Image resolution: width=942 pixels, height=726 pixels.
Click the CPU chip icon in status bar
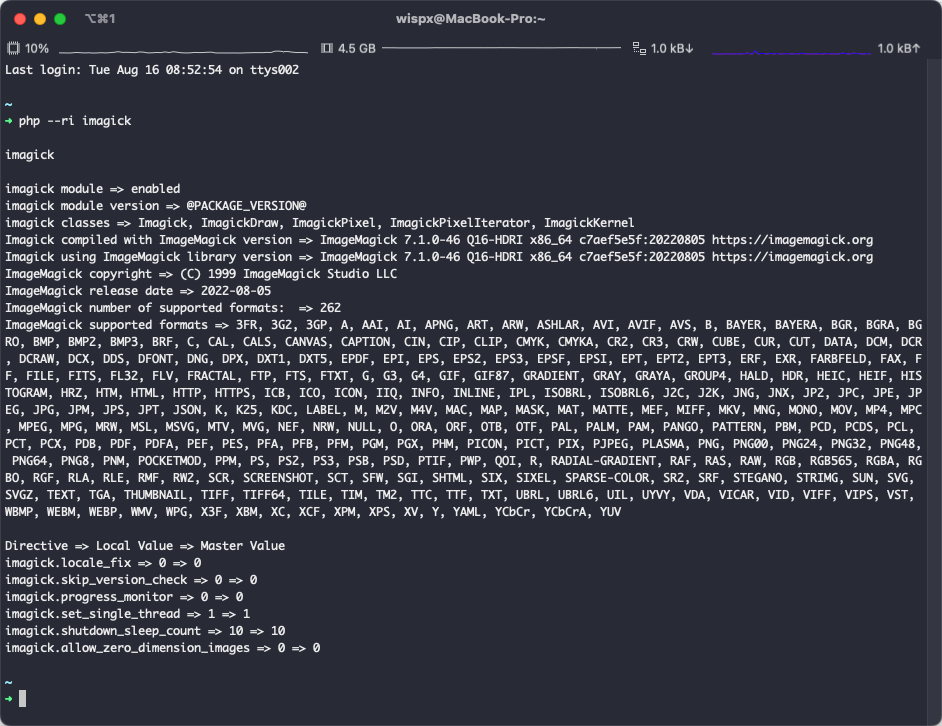coord(13,48)
